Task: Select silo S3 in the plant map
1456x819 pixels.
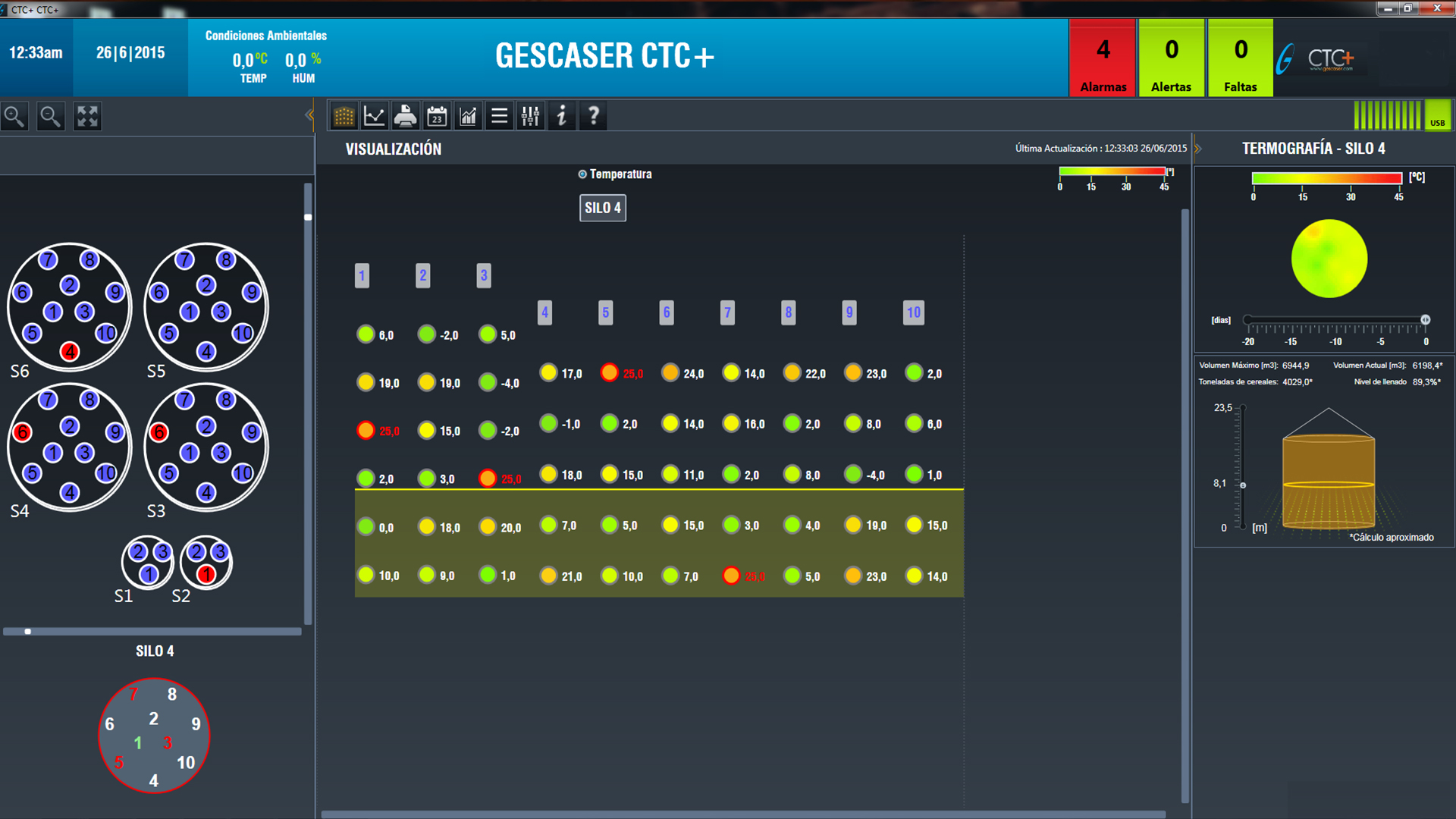Action: [206, 447]
